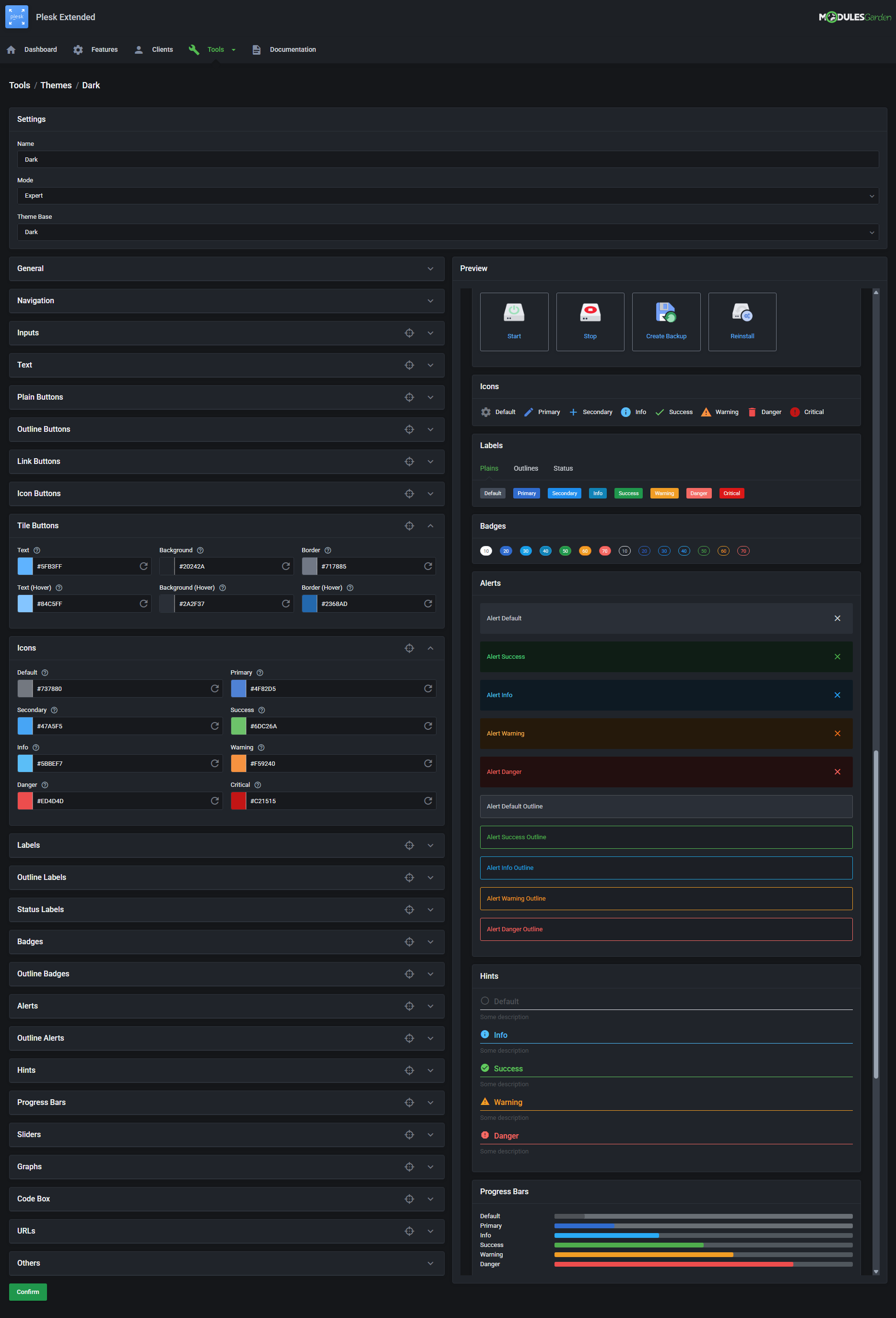Screen dimensions: 896x1318
Task: Click the preview panel scrollbar down arrow
Action: pyautogui.click(x=875, y=1271)
